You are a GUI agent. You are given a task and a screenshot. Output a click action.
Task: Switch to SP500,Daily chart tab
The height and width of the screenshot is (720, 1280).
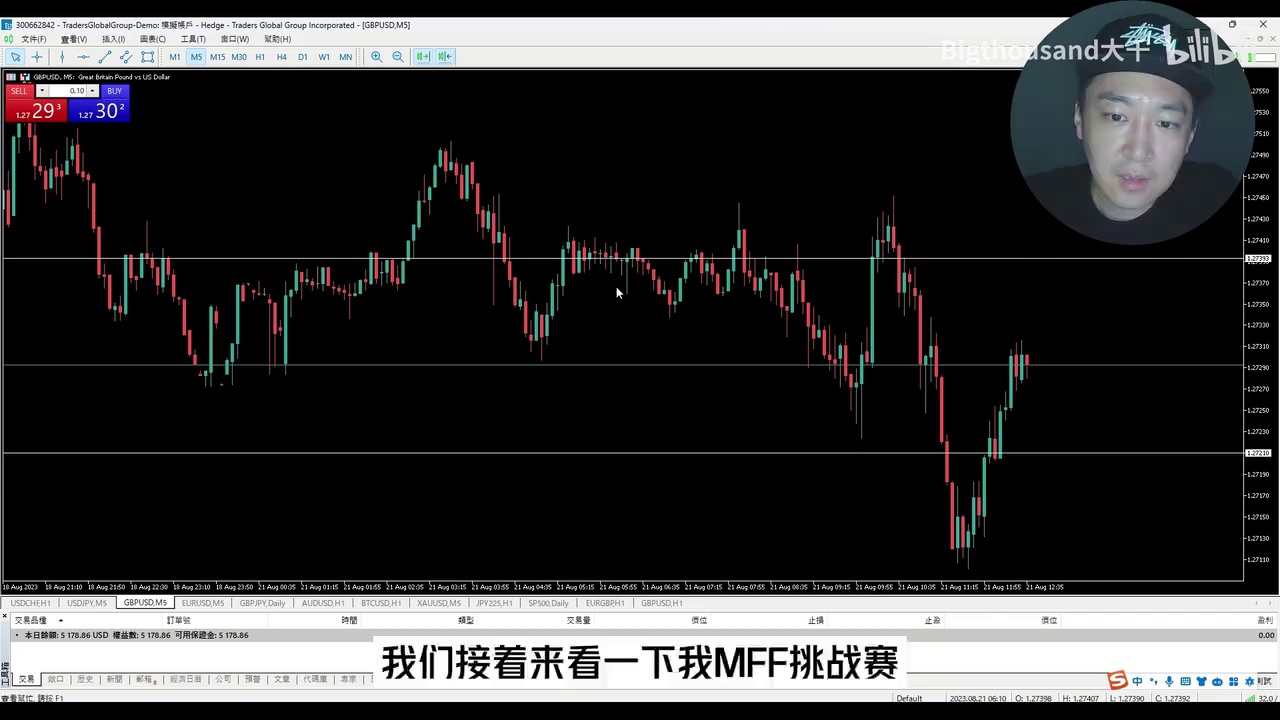click(x=548, y=603)
